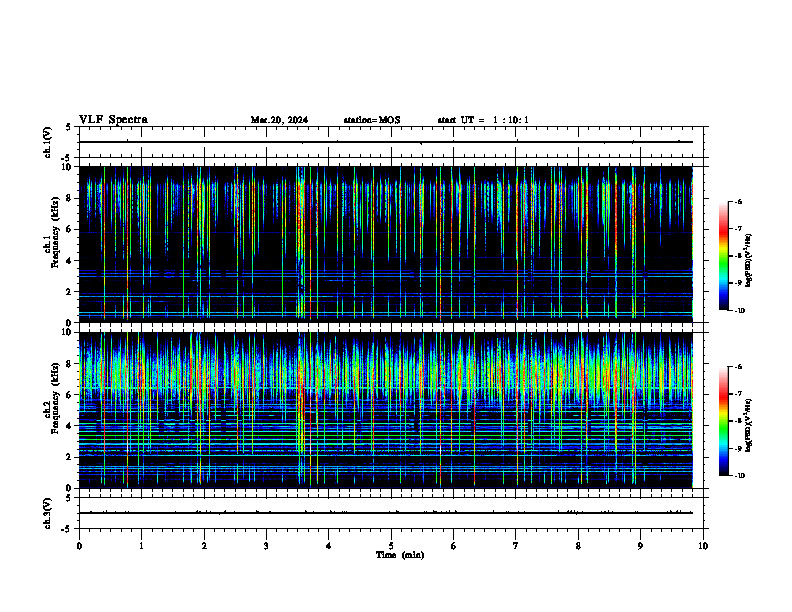Click the time axis tick label "5"
Image resolution: width=792 pixels, height=612 pixels.
[x=391, y=546]
